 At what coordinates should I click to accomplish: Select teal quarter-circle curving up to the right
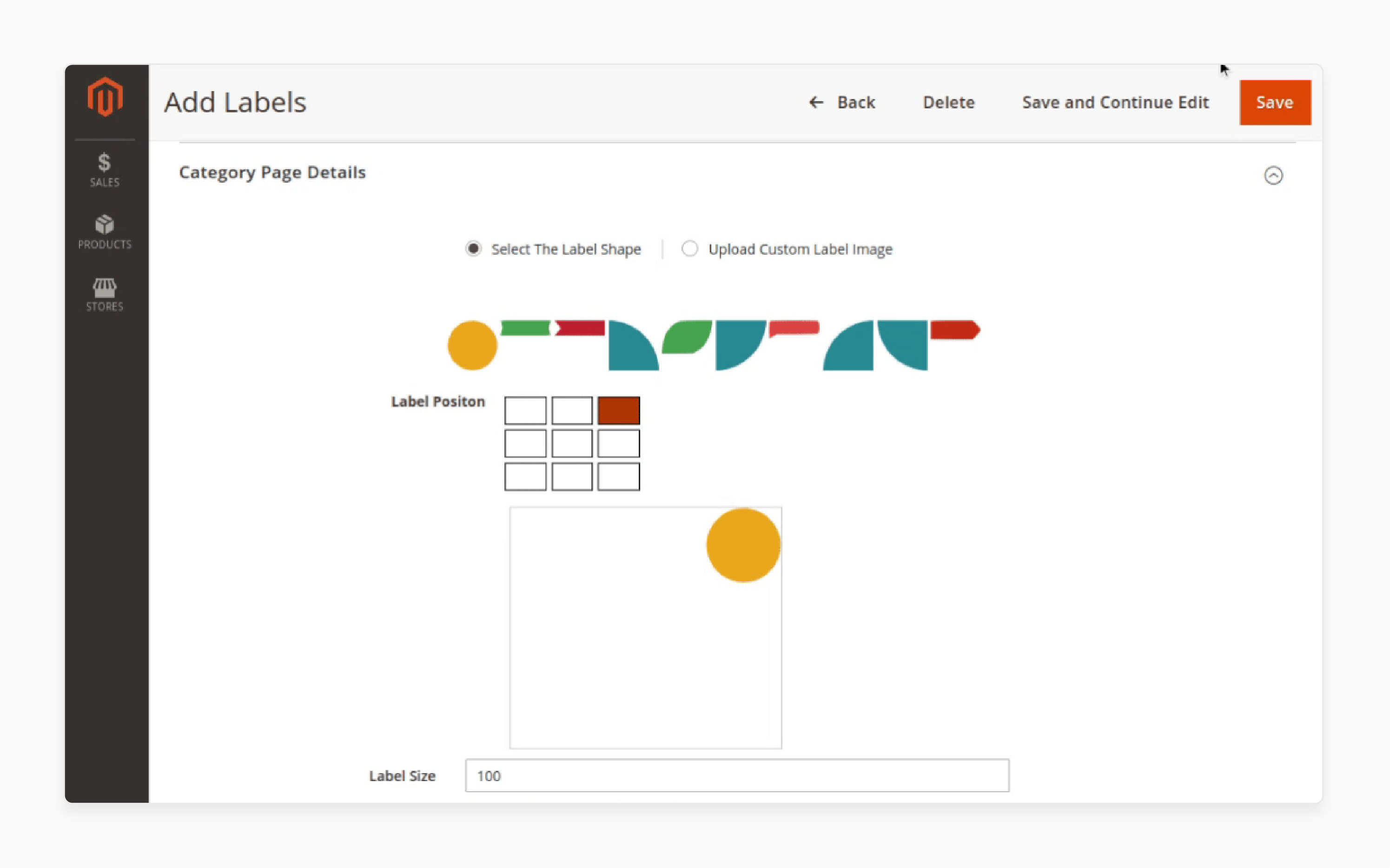[848, 345]
